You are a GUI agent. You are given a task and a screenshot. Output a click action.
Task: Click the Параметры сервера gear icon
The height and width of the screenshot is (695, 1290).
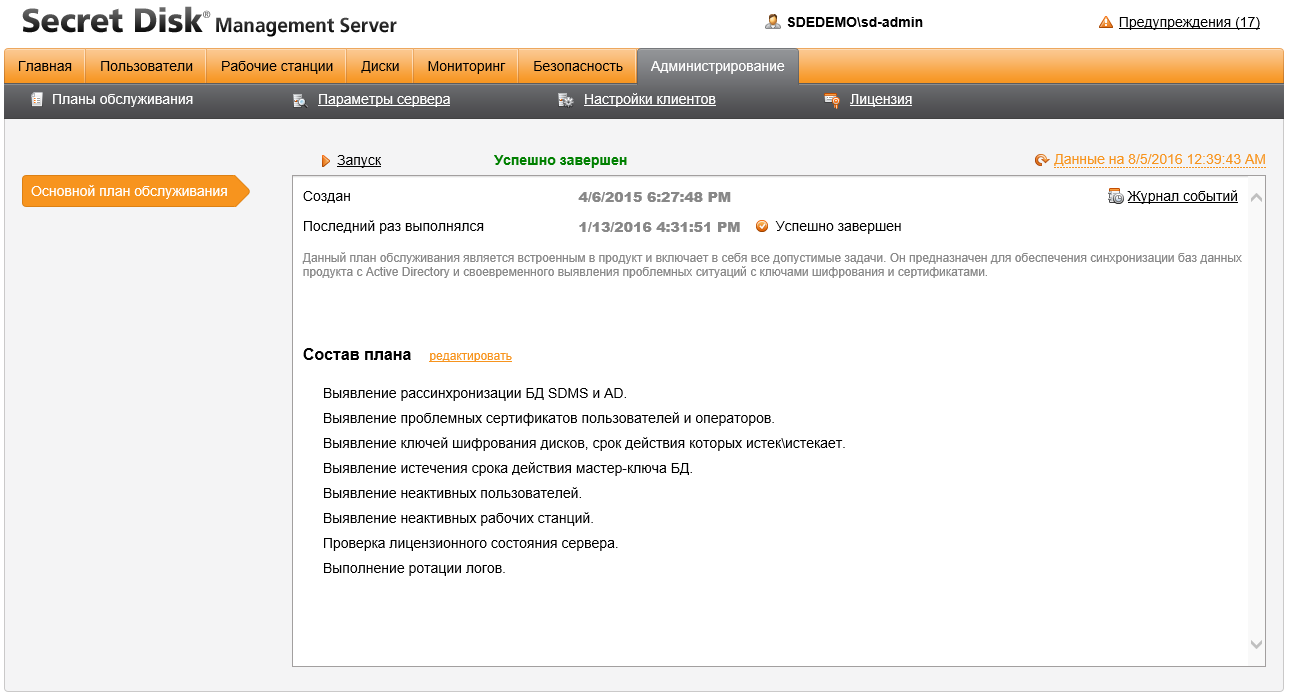(x=299, y=100)
